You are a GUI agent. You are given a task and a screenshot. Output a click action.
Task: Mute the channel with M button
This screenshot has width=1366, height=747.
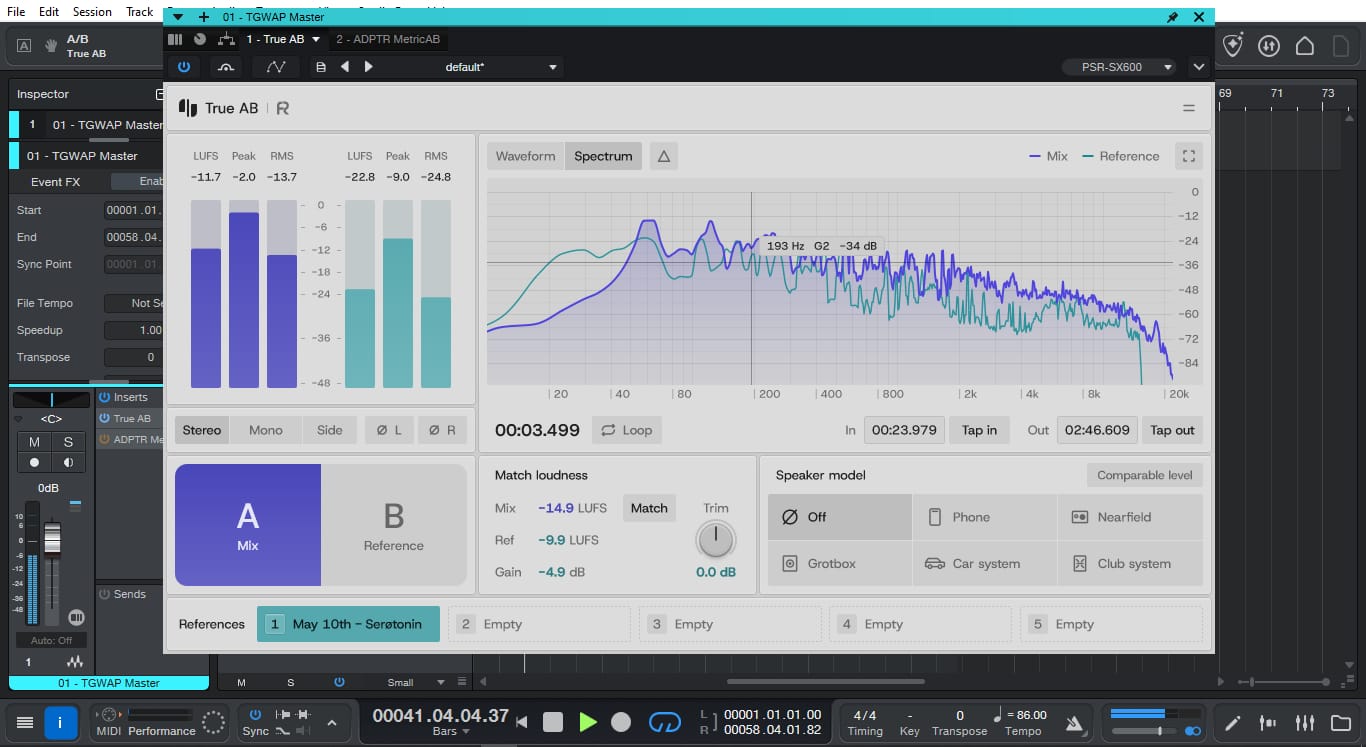pos(35,442)
